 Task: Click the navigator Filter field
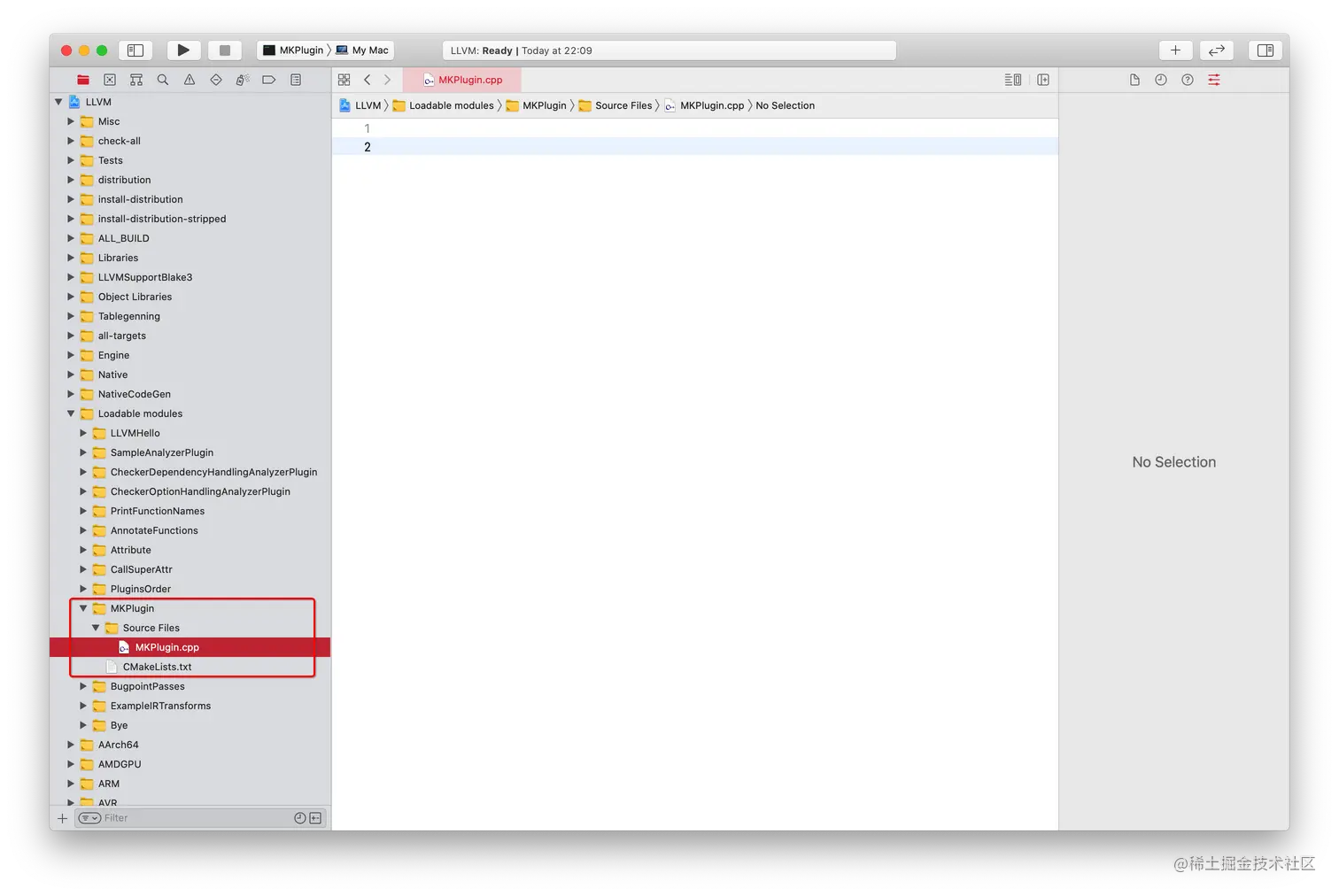click(200, 818)
